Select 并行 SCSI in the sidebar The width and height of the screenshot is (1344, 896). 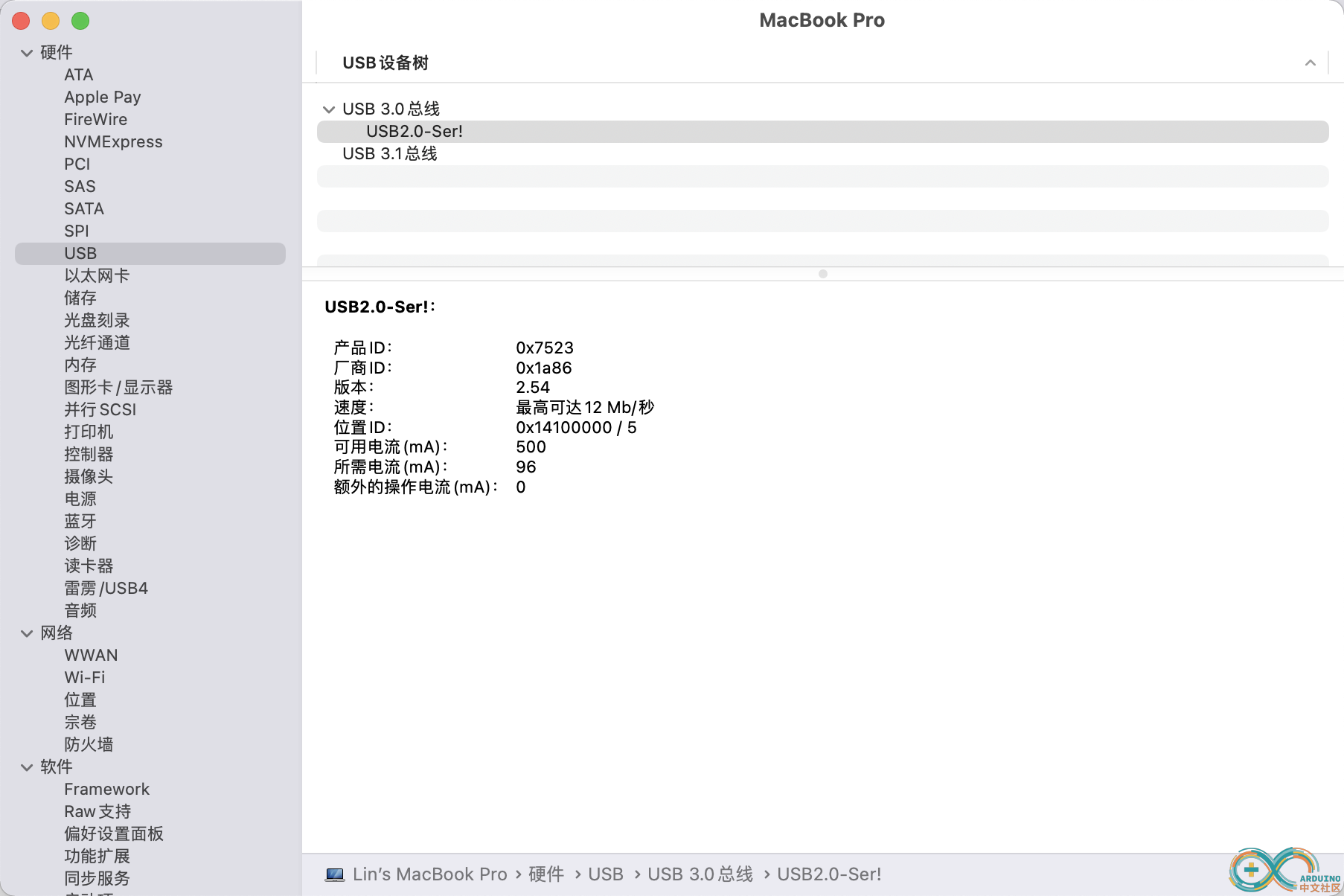(100, 410)
